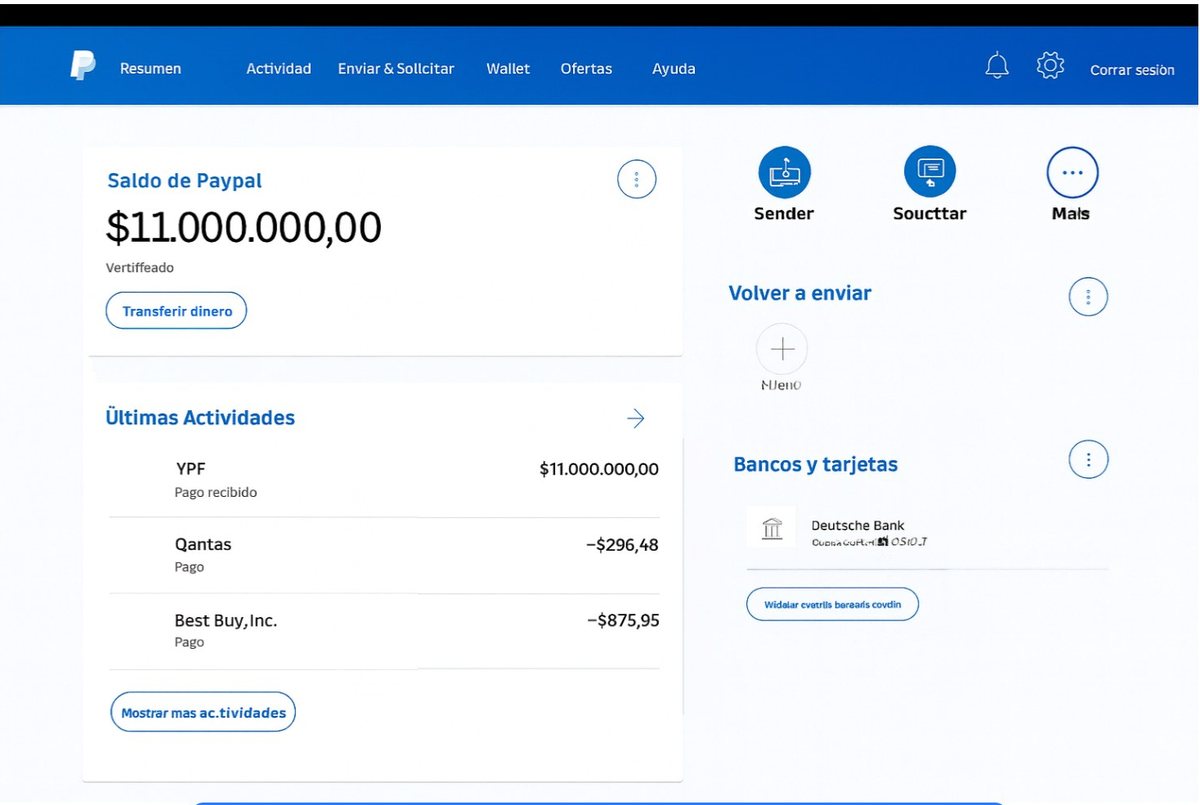1200x805 pixels.
Task: Open the Actividad menu item
Action: click(x=279, y=69)
